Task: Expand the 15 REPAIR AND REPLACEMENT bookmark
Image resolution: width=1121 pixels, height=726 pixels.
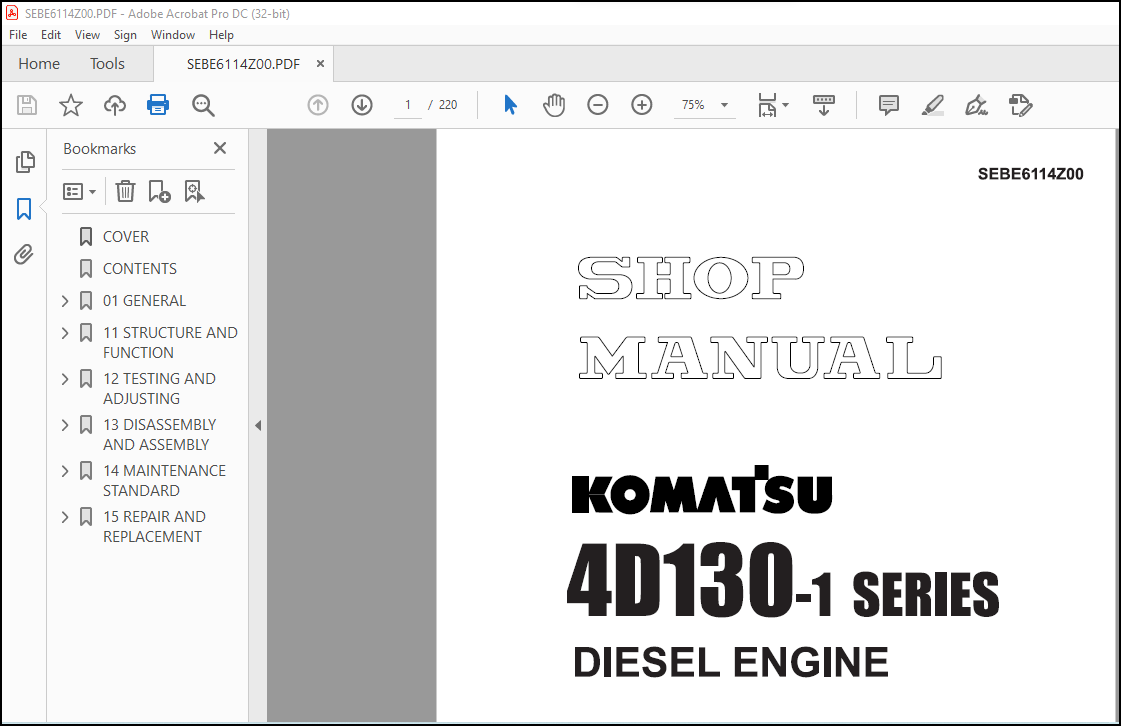Action: [x=65, y=516]
